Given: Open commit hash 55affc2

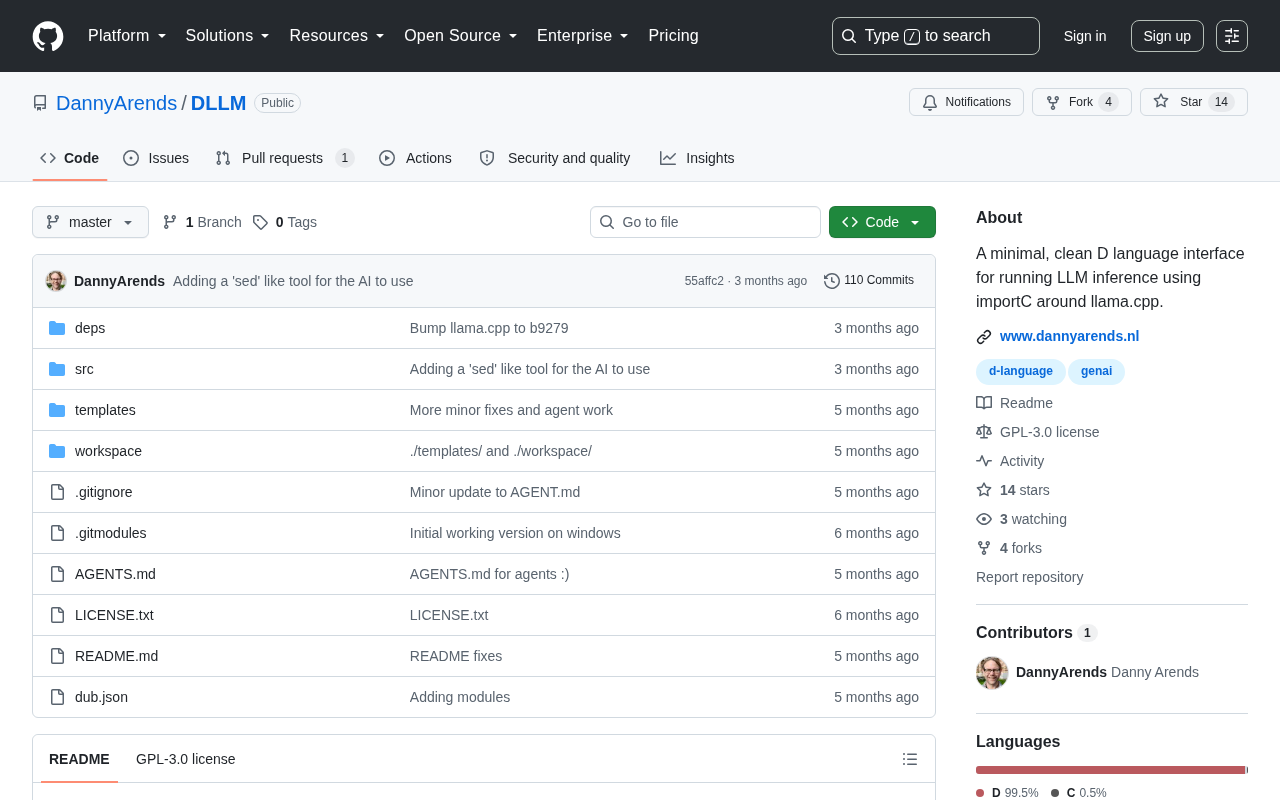Looking at the screenshot, I should click(704, 281).
